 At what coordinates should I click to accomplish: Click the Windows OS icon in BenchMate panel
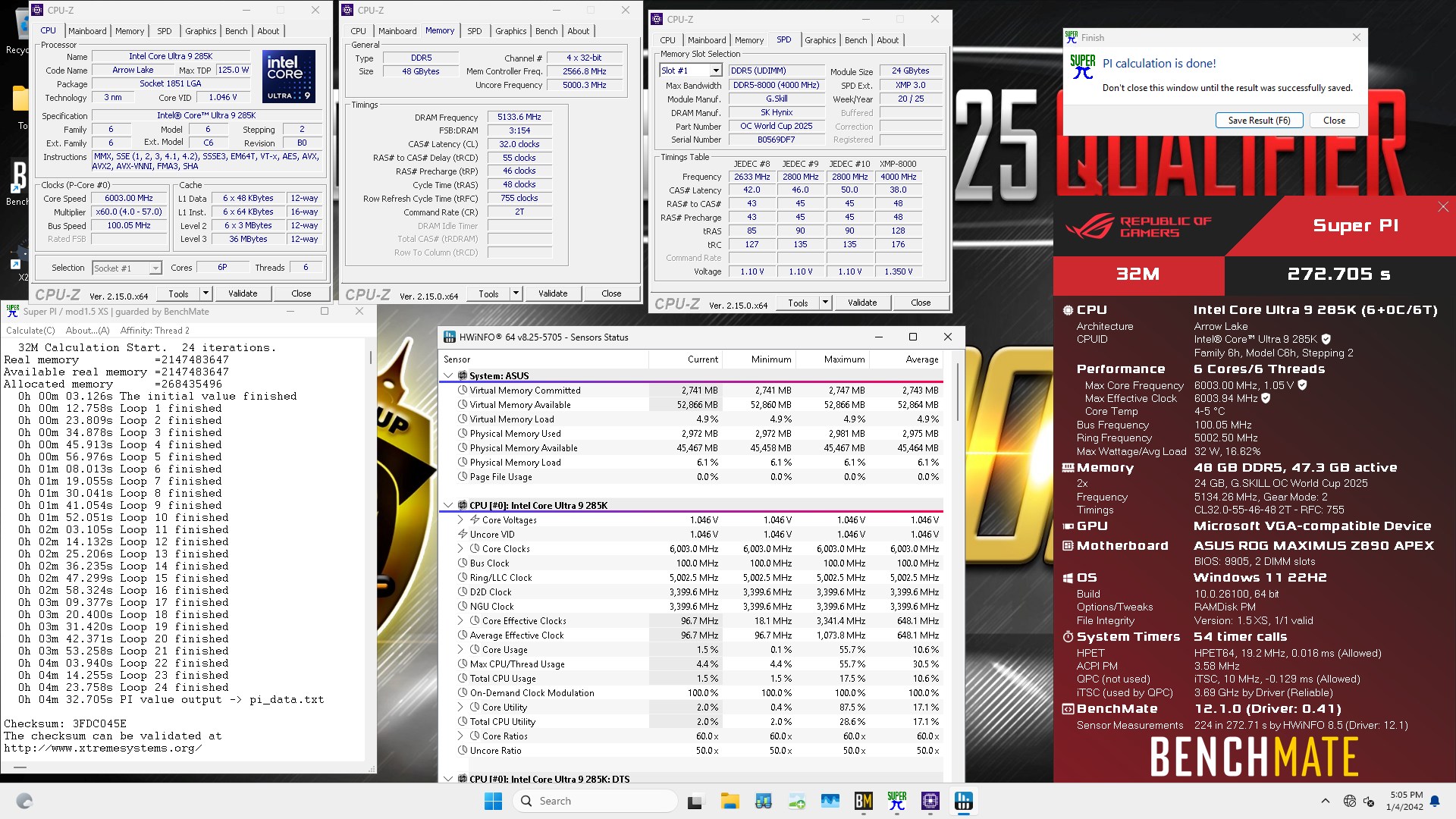(1068, 578)
